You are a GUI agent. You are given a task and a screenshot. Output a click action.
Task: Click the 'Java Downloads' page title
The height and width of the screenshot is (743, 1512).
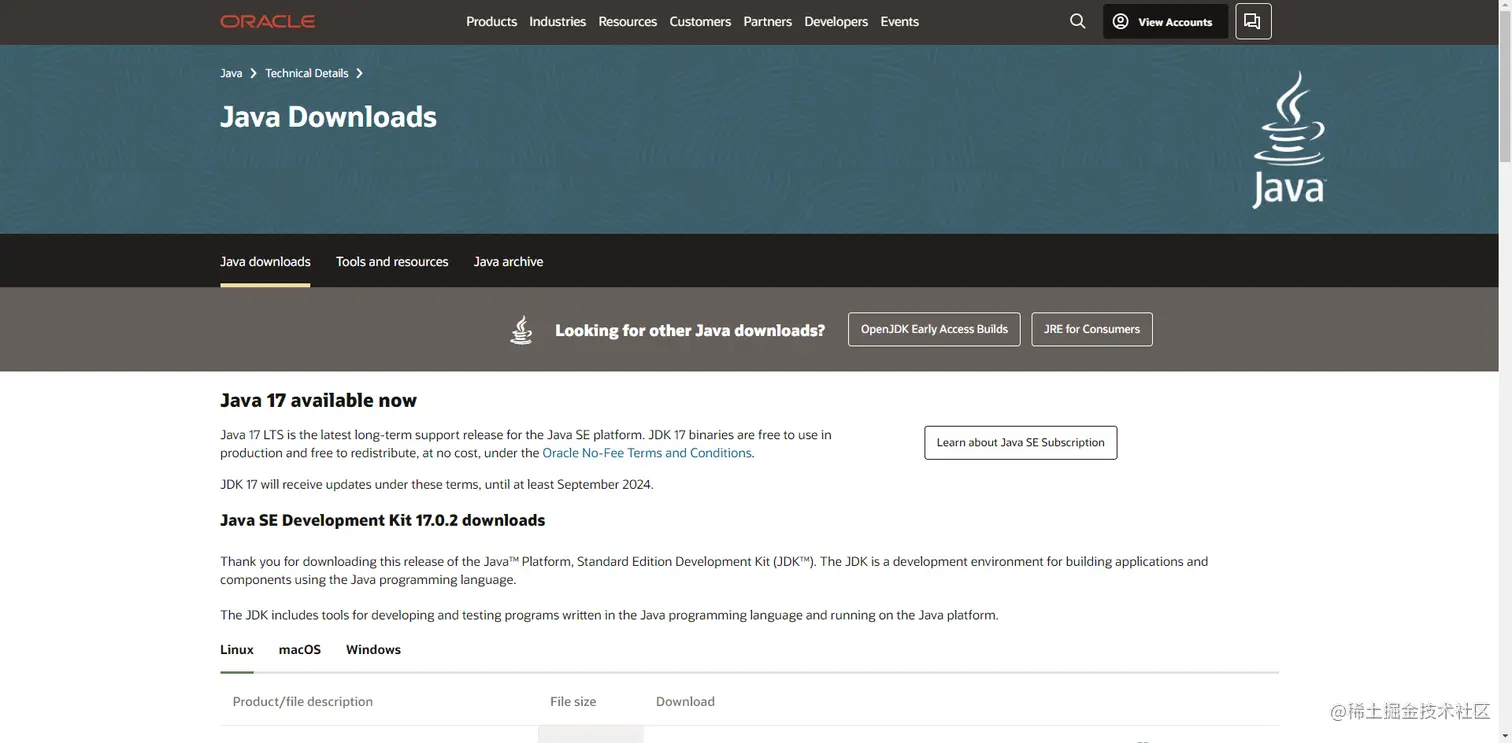tap(328, 117)
